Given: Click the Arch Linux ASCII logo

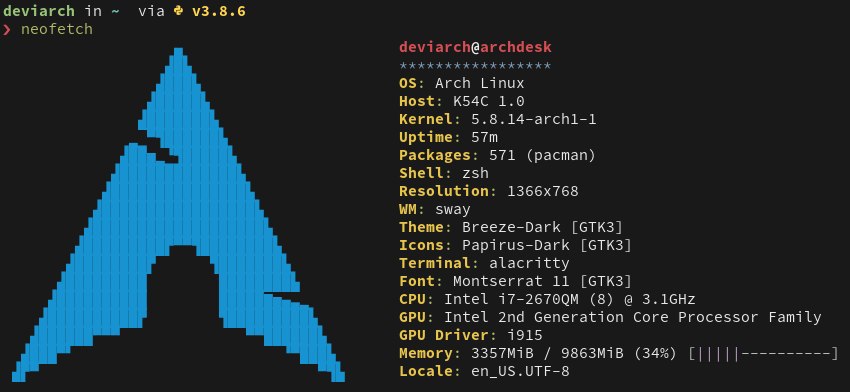Looking at the screenshot, I should pos(178,215).
